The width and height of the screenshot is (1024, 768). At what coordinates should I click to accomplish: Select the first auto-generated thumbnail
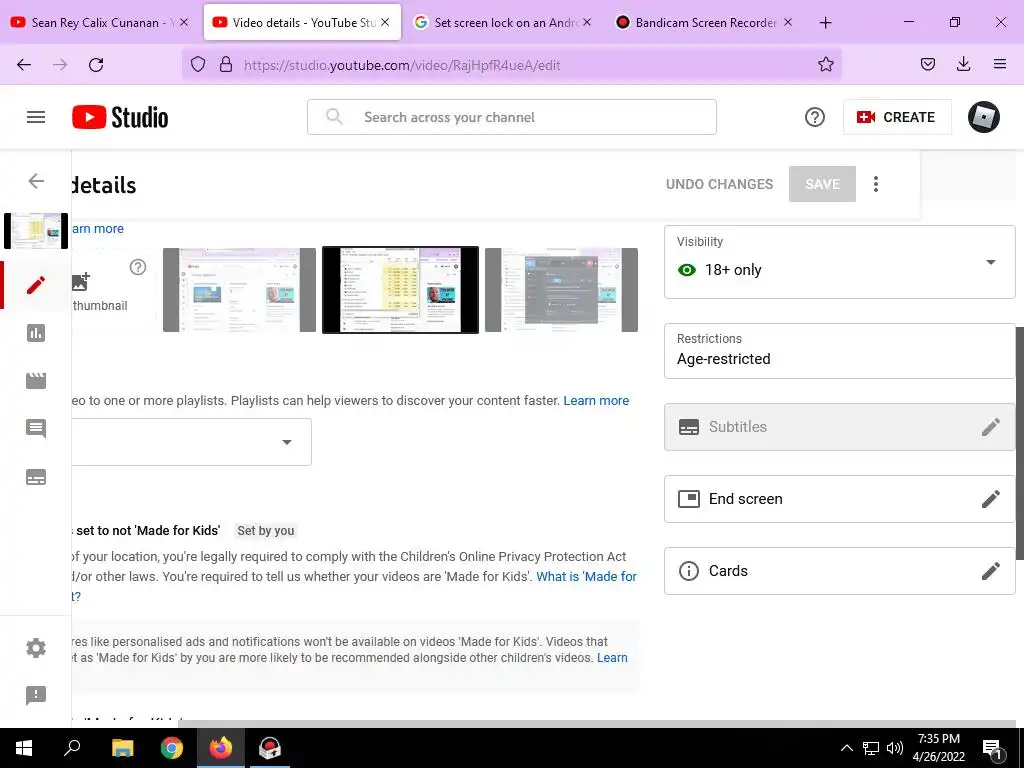tap(239, 290)
